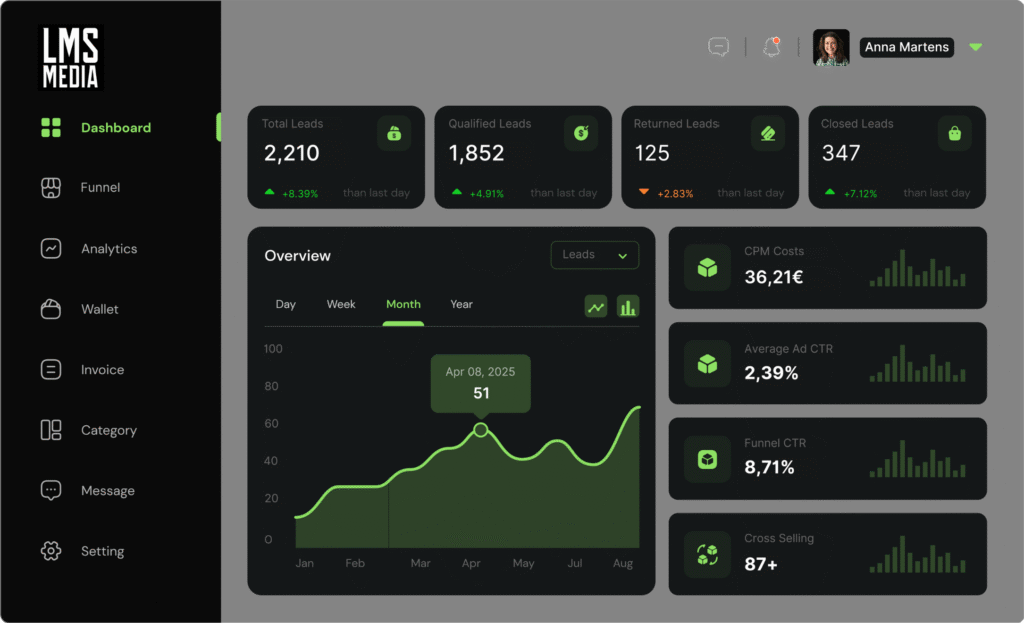Open the Leads dropdown in Overview

pyautogui.click(x=595, y=255)
